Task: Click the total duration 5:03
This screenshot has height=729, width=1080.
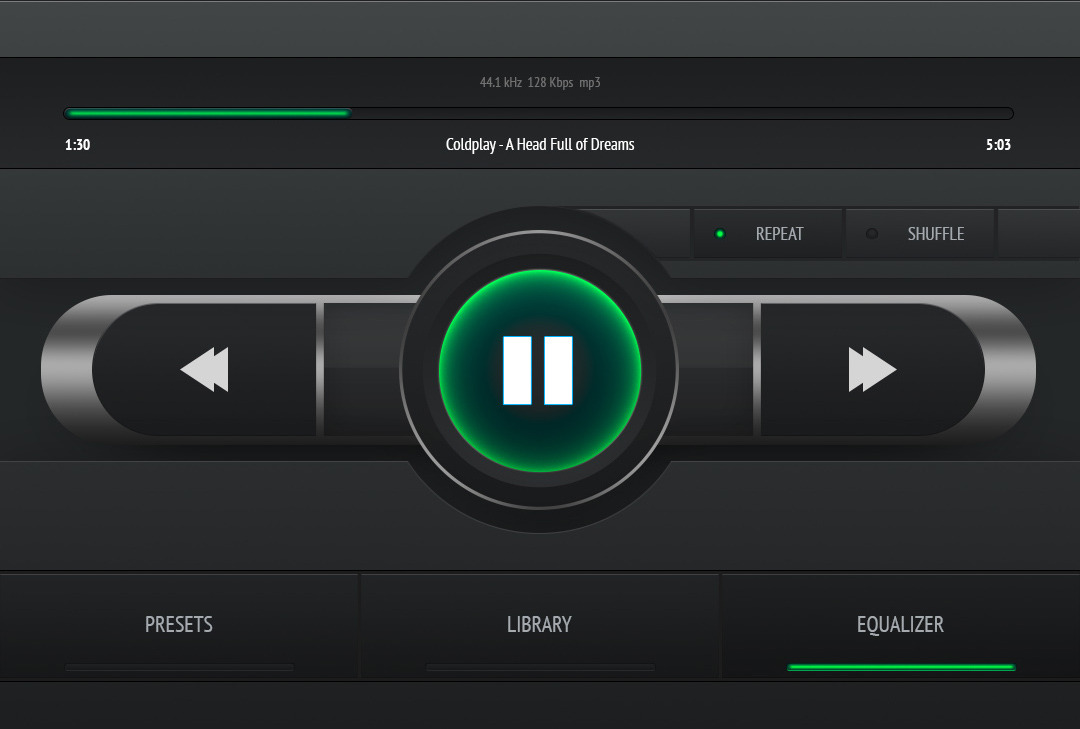Action: (998, 145)
